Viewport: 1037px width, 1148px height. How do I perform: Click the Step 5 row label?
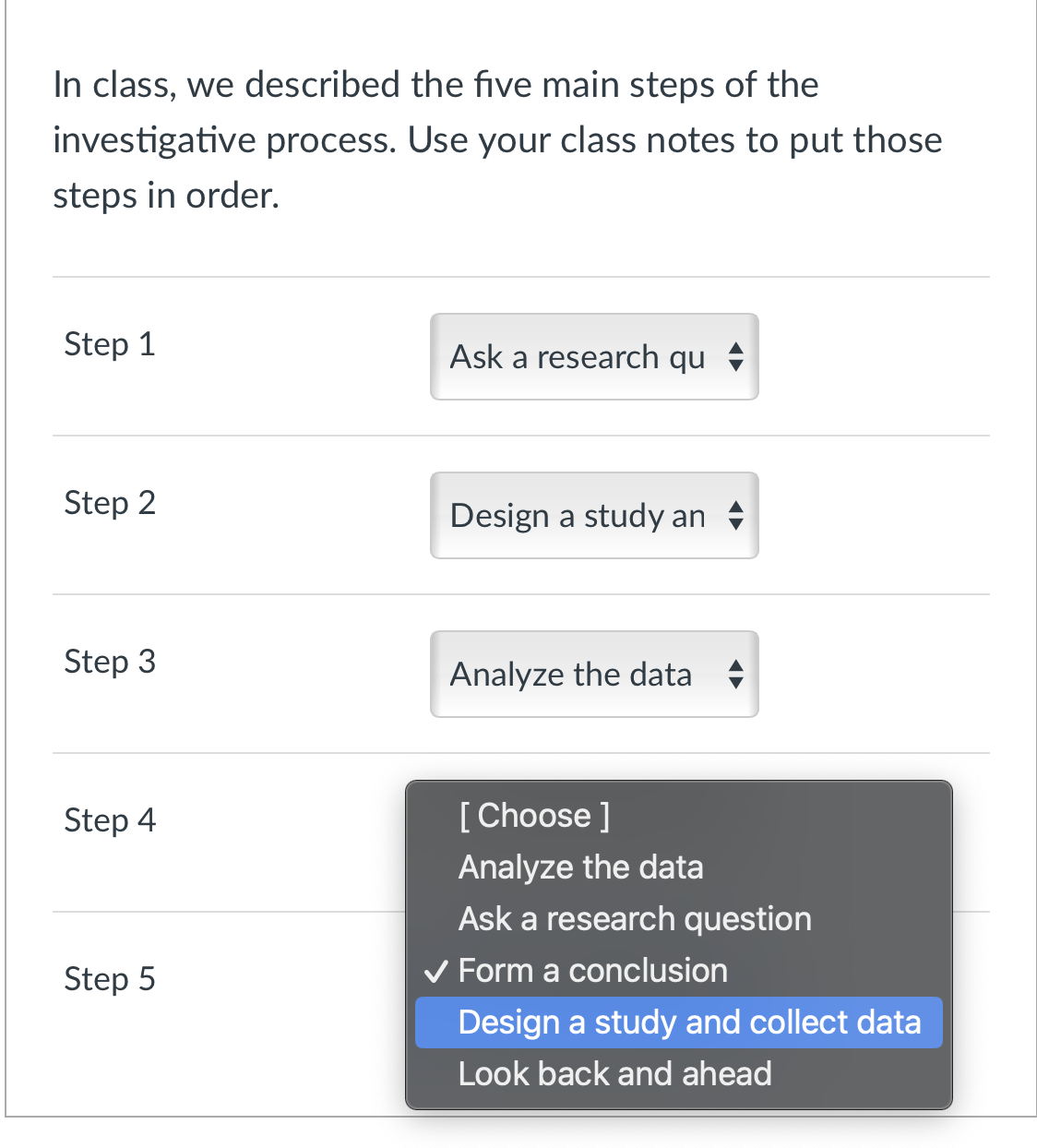coord(109,979)
